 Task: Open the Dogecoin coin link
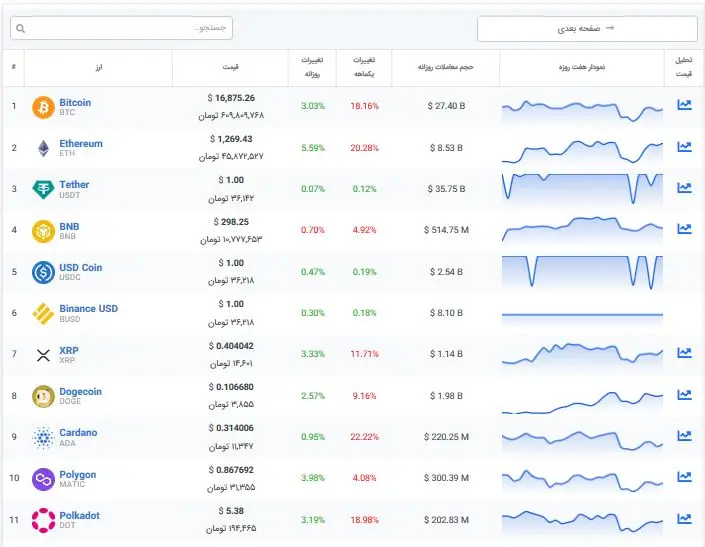point(80,391)
